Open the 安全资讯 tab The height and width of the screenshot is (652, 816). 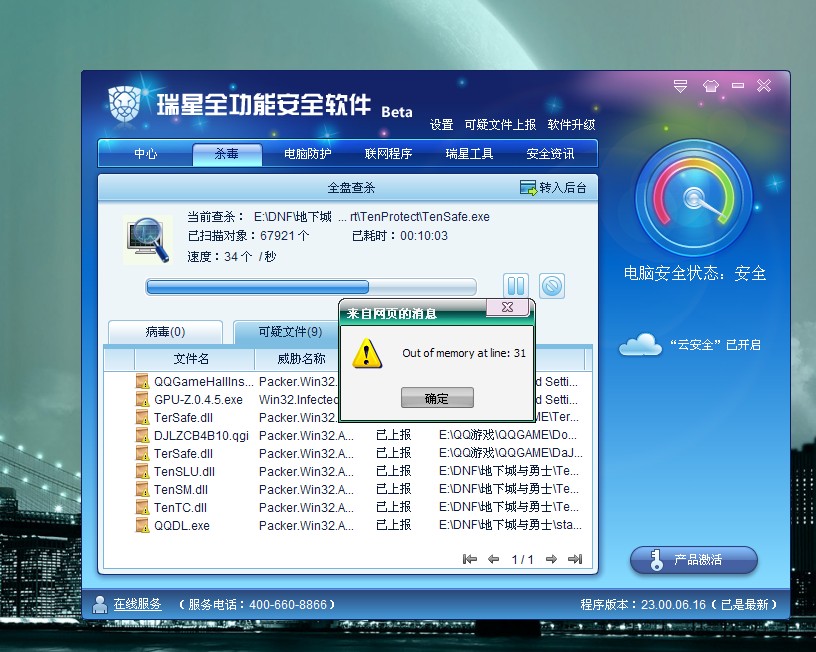tap(550, 154)
